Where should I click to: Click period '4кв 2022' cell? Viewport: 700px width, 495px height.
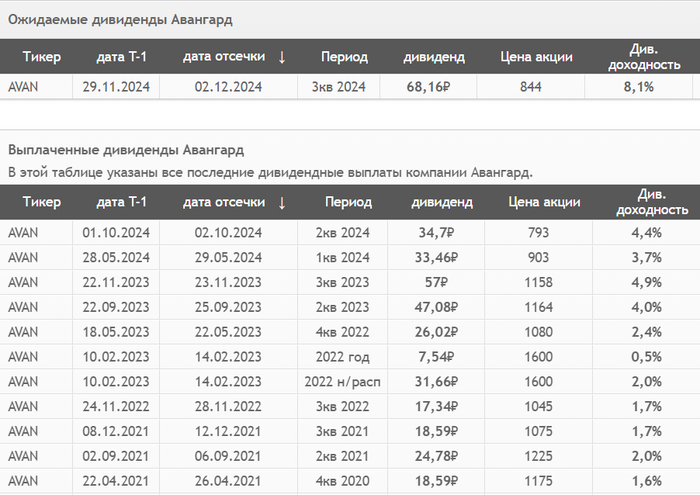point(342,332)
